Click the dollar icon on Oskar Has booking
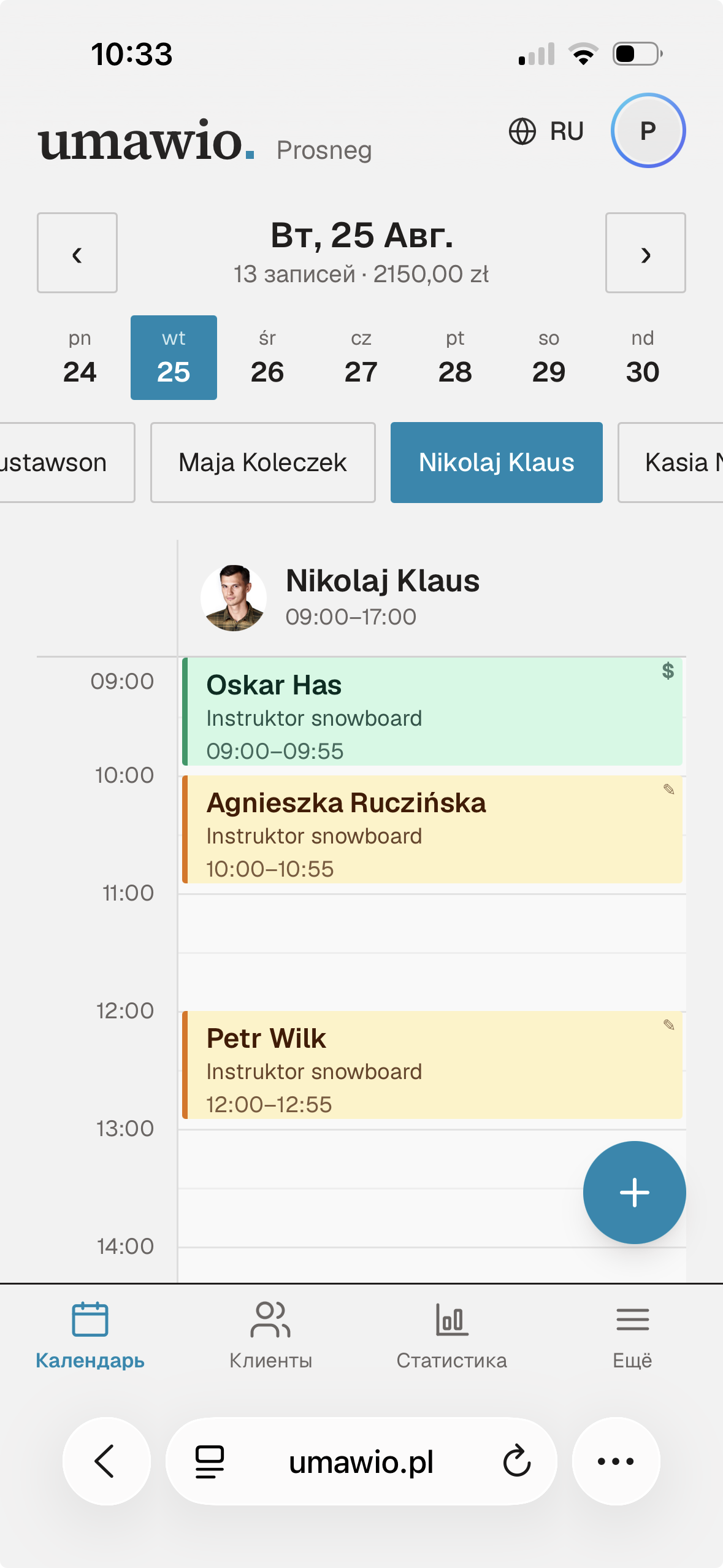Viewport: 723px width, 1568px height. coord(668,671)
